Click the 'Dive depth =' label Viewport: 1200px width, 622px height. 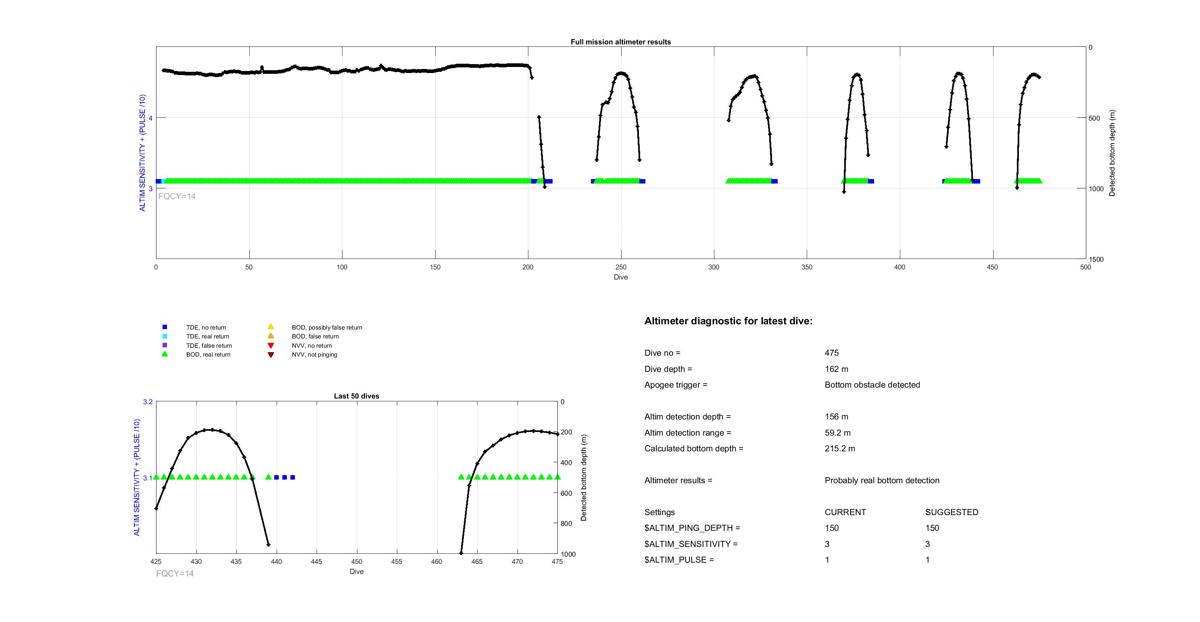tap(669, 369)
